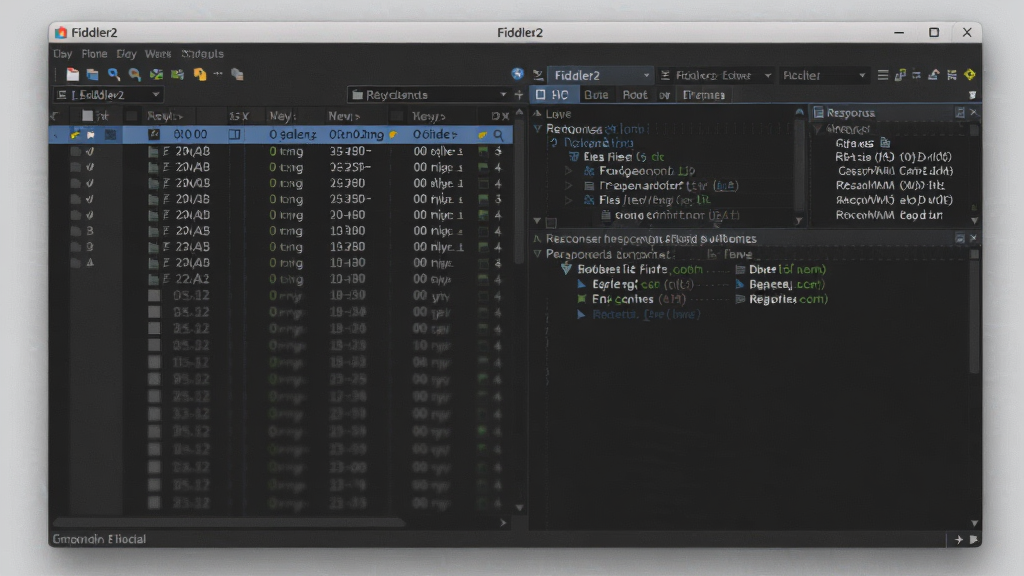This screenshot has width=1024, height=576.
Task: Toggle the header checkbox before Heyy column
Action: point(396,116)
